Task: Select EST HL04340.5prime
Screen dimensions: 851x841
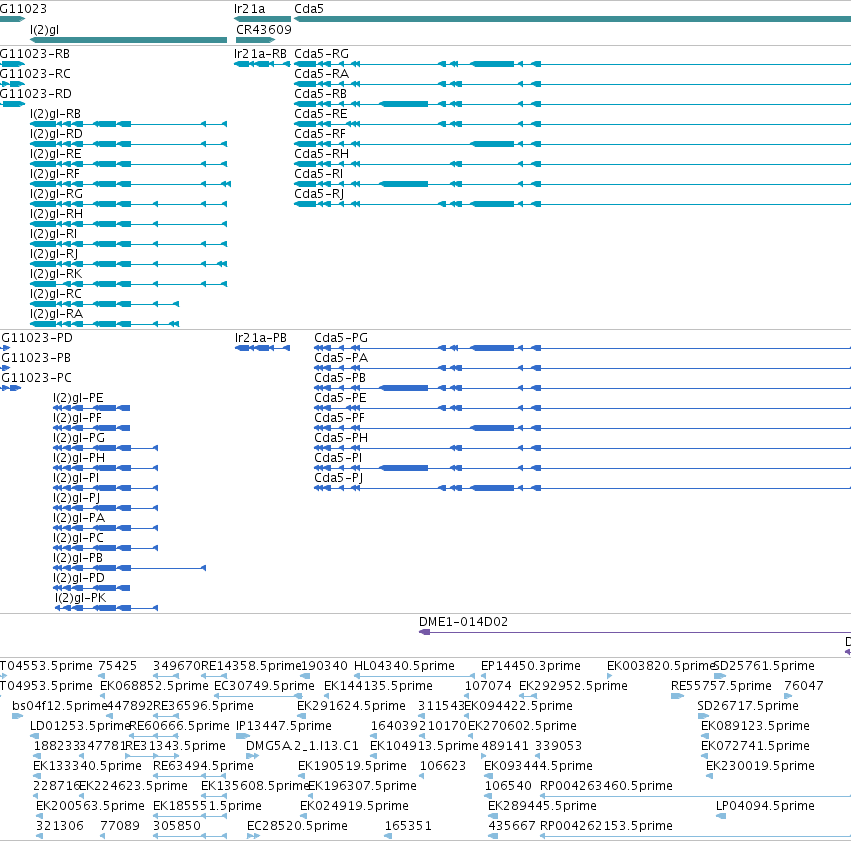Action: tap(415, 676)
